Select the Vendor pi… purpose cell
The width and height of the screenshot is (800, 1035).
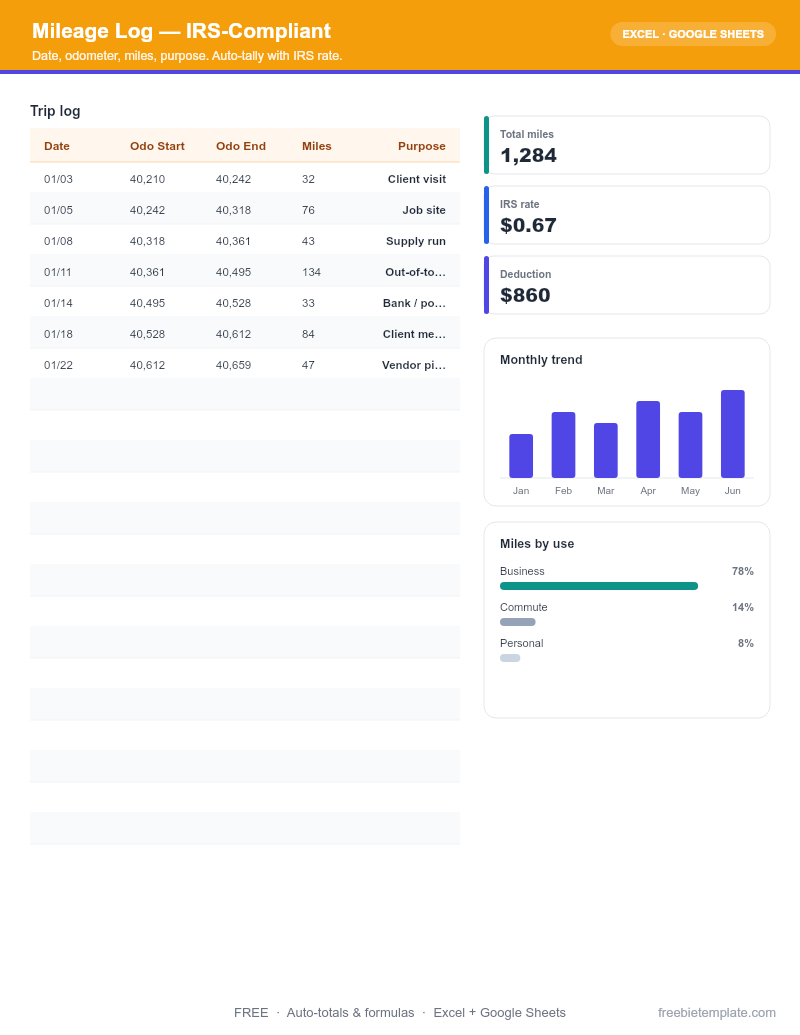[x=413, y=366]
